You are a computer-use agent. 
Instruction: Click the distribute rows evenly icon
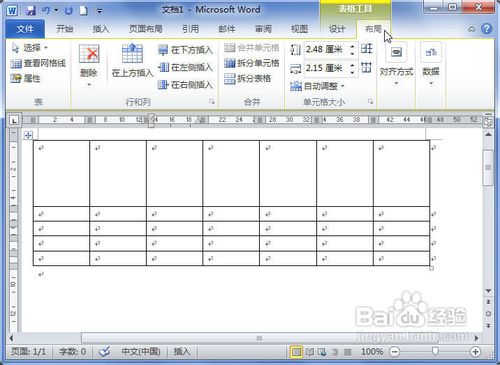tap(367, 49)
